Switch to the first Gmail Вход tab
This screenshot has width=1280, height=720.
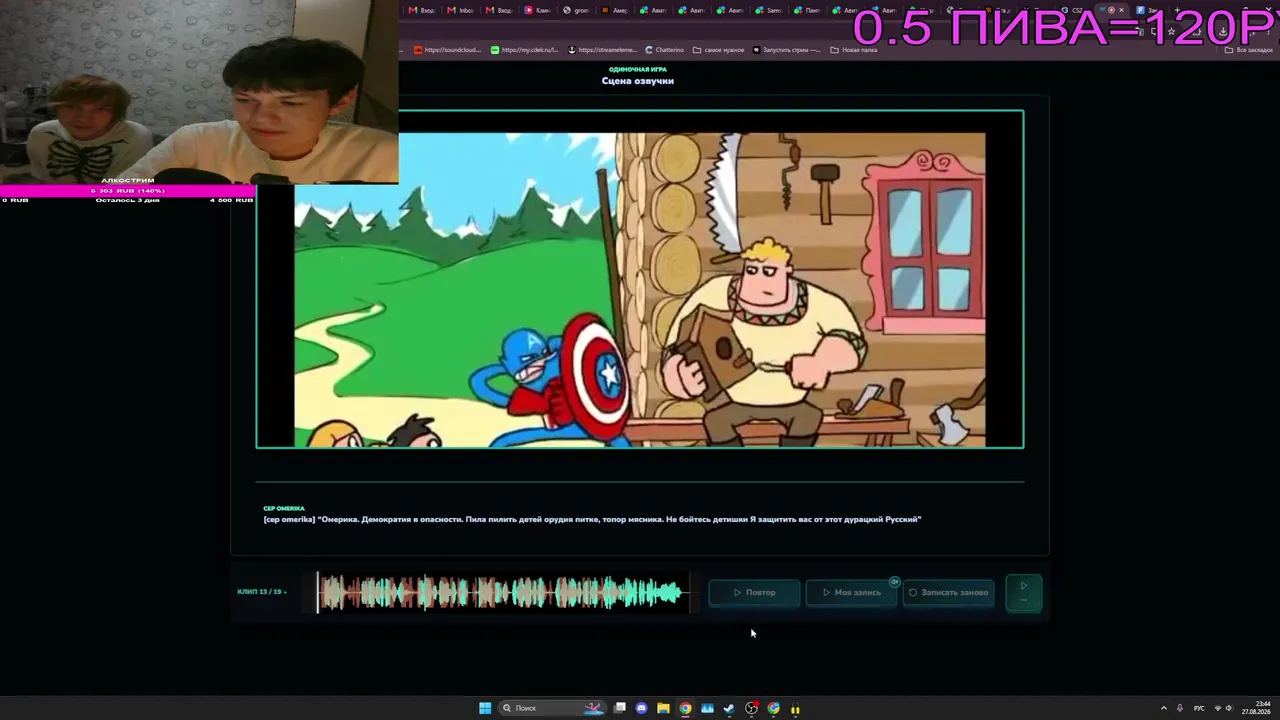421,10
